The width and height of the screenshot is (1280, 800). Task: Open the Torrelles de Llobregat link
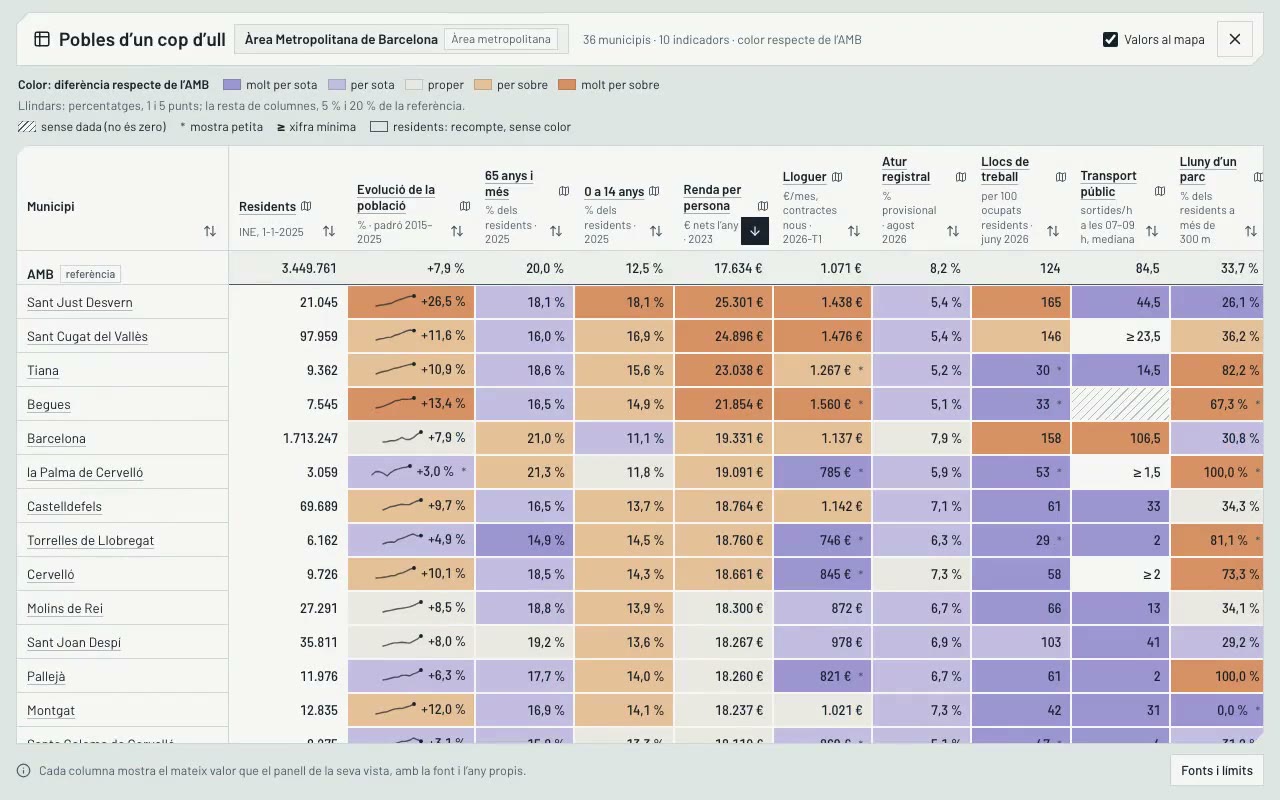coord(90,540)
